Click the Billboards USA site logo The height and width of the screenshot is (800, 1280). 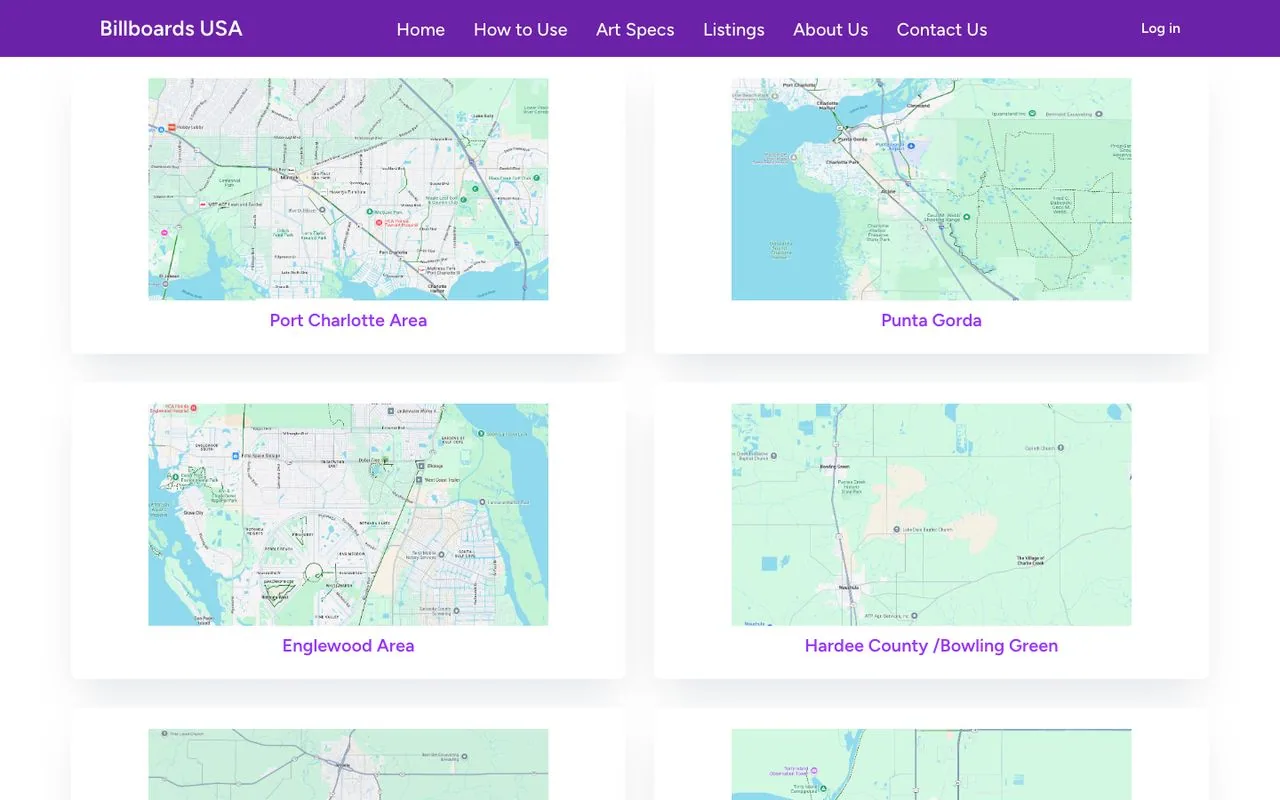(x=171, y=28)
